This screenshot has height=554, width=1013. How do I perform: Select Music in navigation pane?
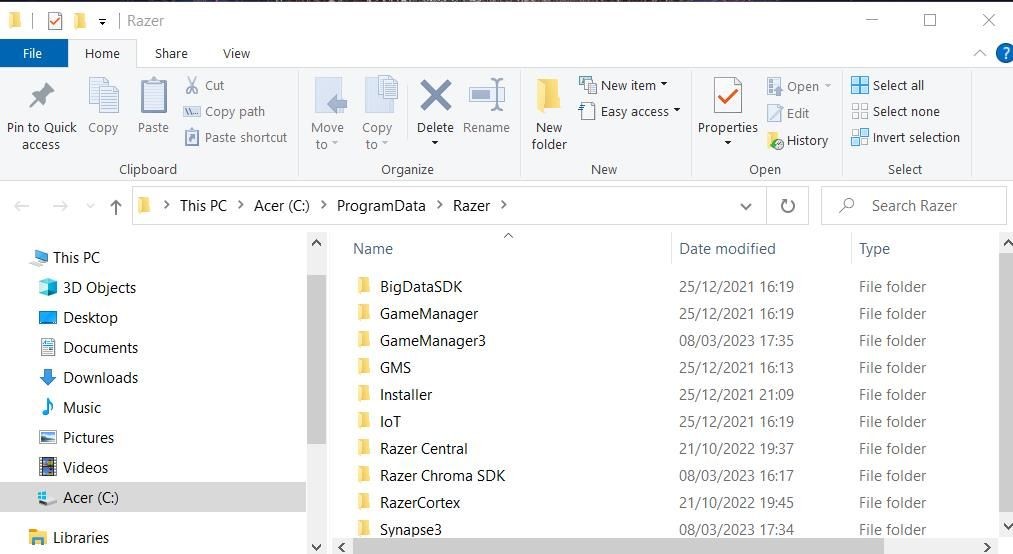click(81, 408)
